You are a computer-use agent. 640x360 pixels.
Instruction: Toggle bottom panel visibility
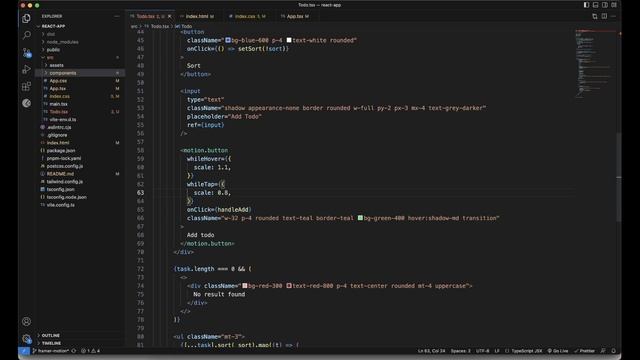pos(596,5)
